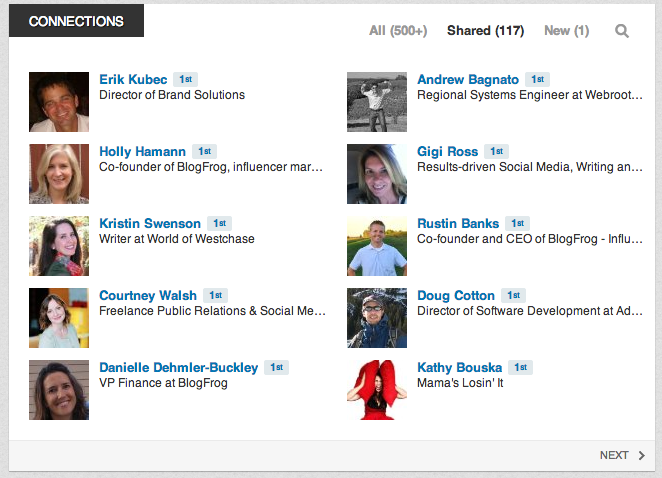Viewport: 662px width, 478px height.
Task: View Holly Hamann's profile name link
Action: click(142, 151)
